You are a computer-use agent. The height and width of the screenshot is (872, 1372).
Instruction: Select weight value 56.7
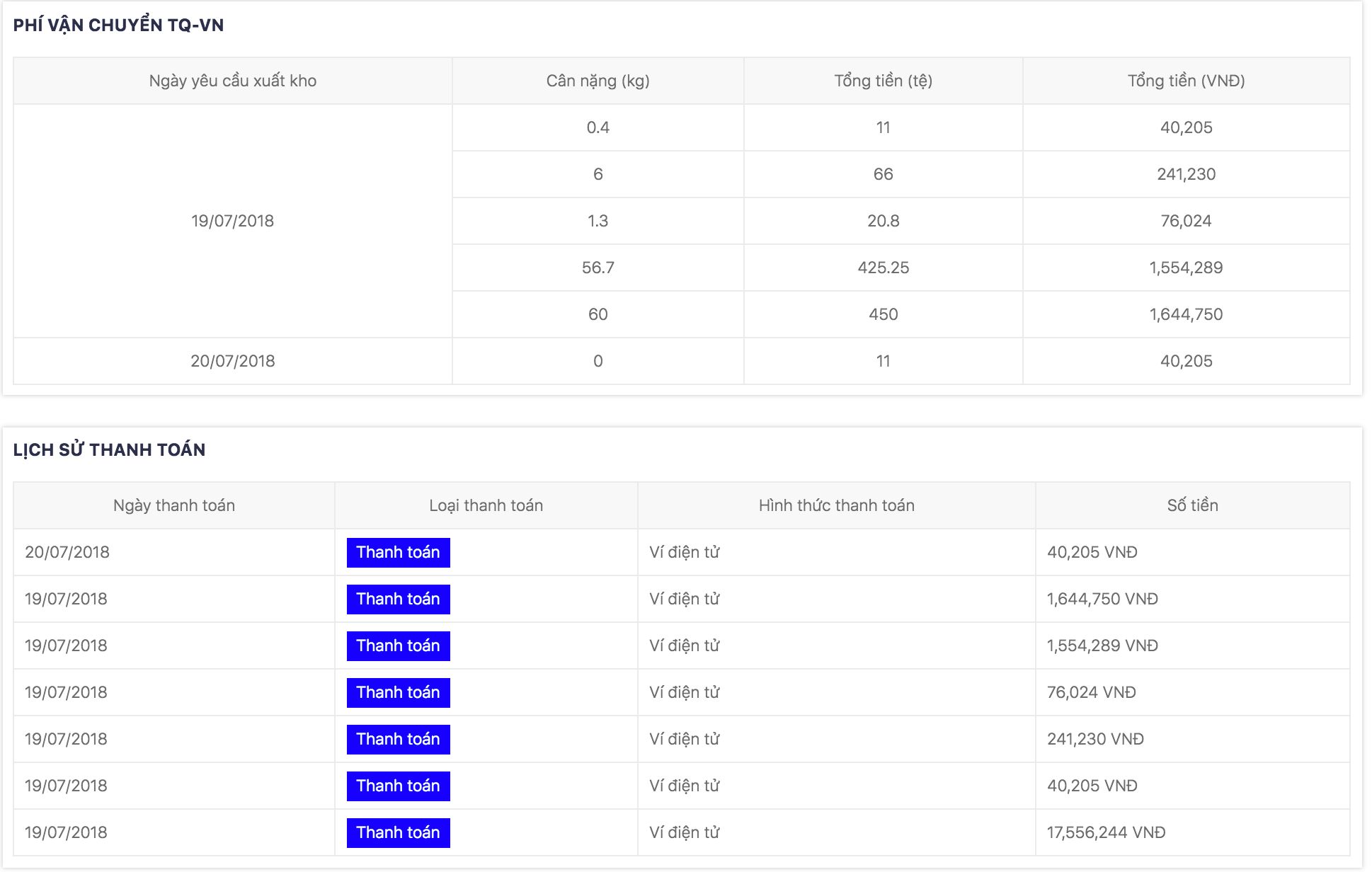(598, 268)
